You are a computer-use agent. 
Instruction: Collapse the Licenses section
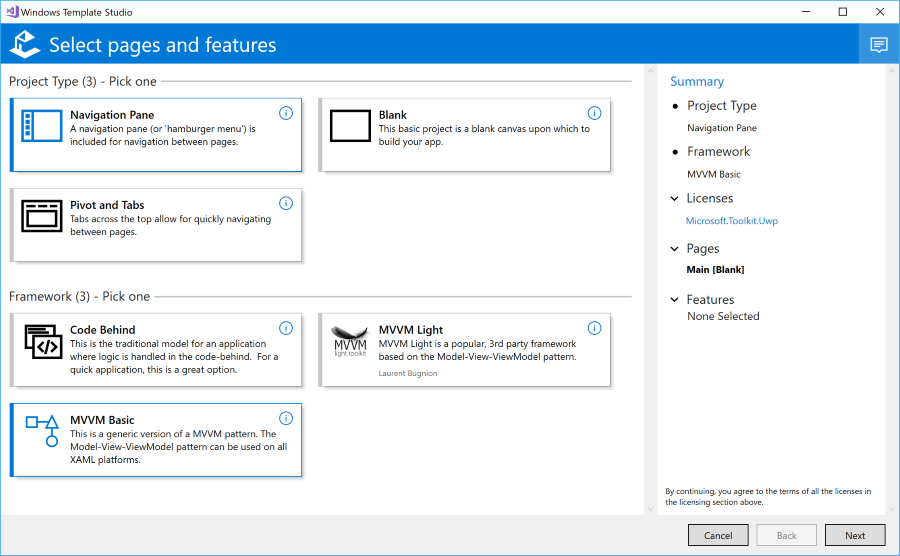674,199
